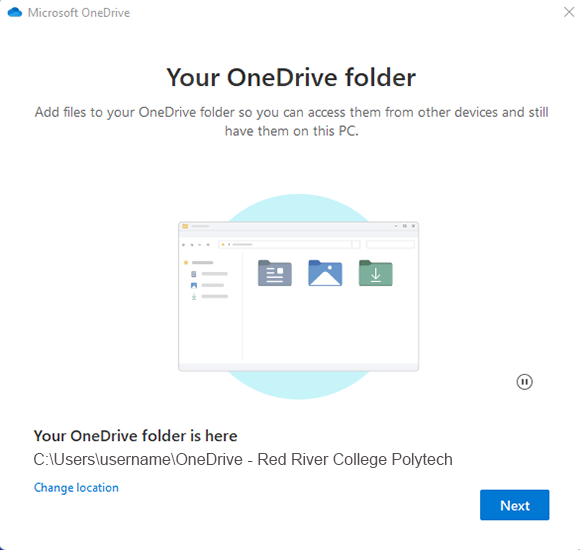Select the OneDrive folder path text
This screenshot has height=550, width=580.
pyautogui.click(x=243, y=459)
